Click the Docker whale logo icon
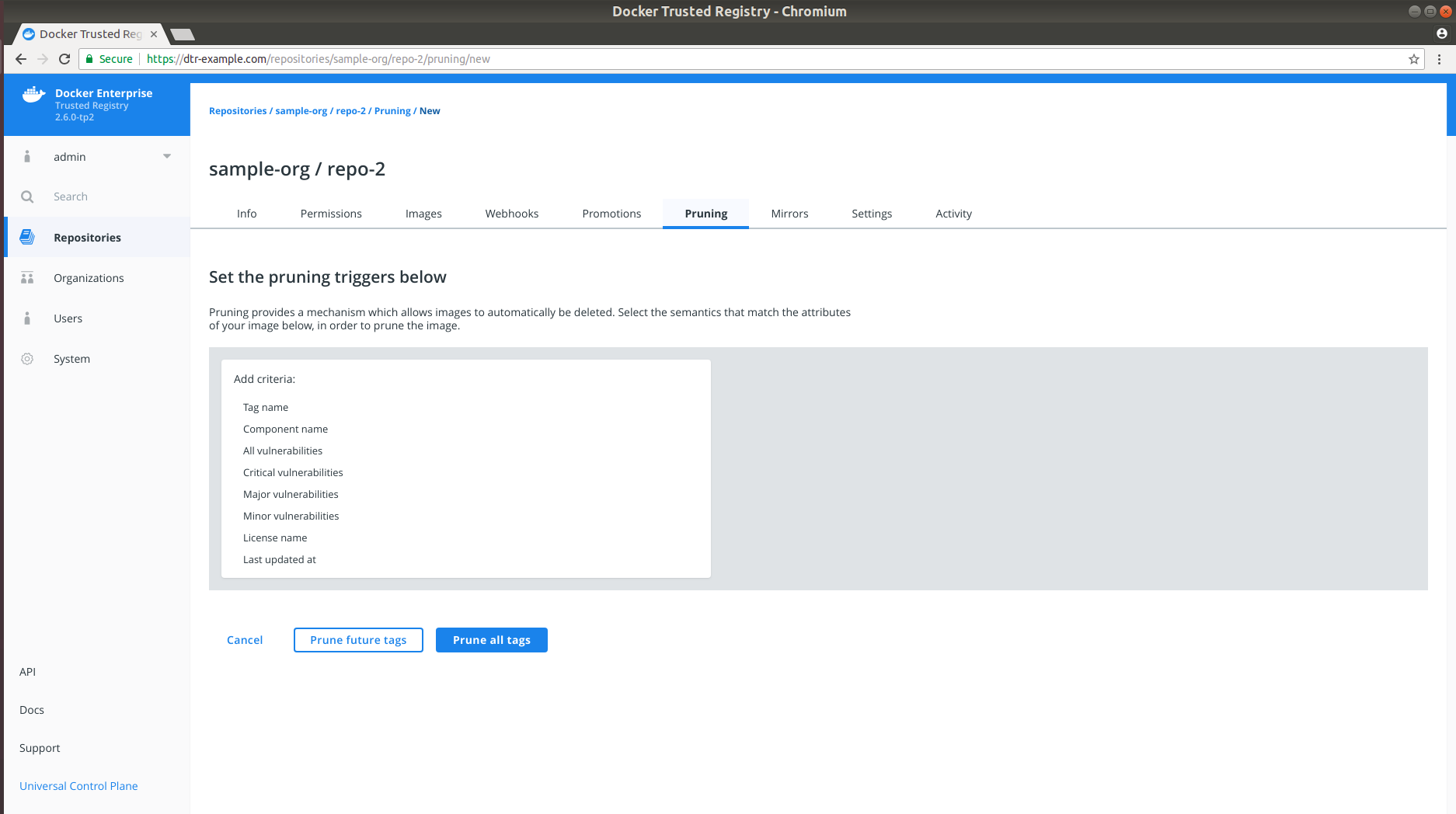This screenshot has height=814, width=1456. click(x=33, y=95)
